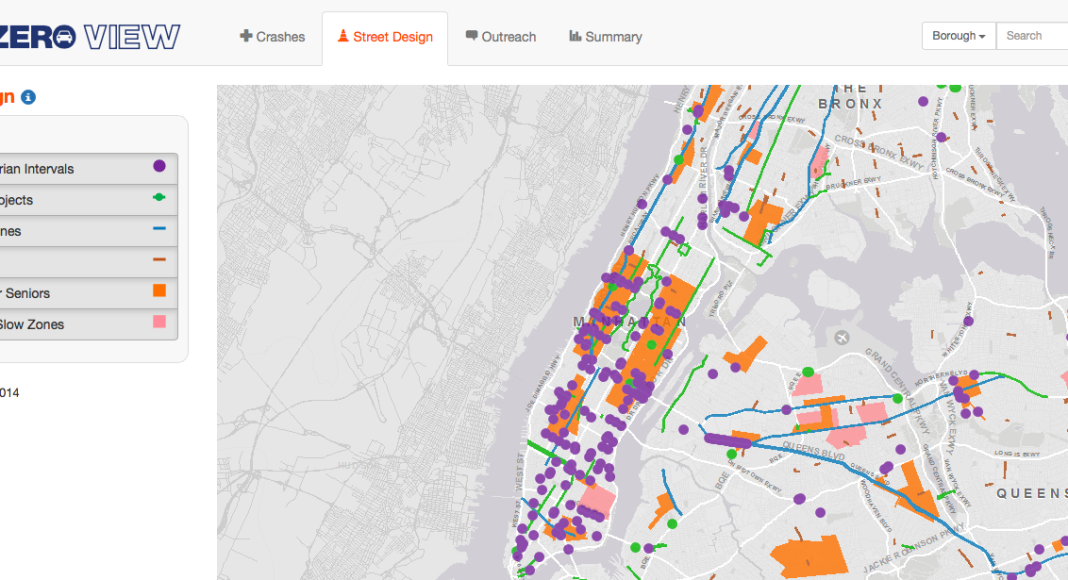Focus the Search input field
This screenshot has width=1068, height=580.
point(1032,36)
